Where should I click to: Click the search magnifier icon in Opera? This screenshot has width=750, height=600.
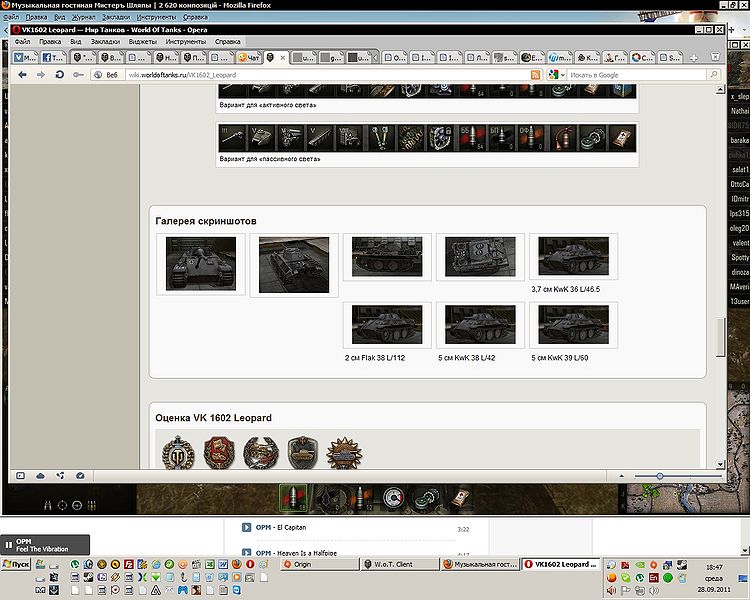point(713,75)
